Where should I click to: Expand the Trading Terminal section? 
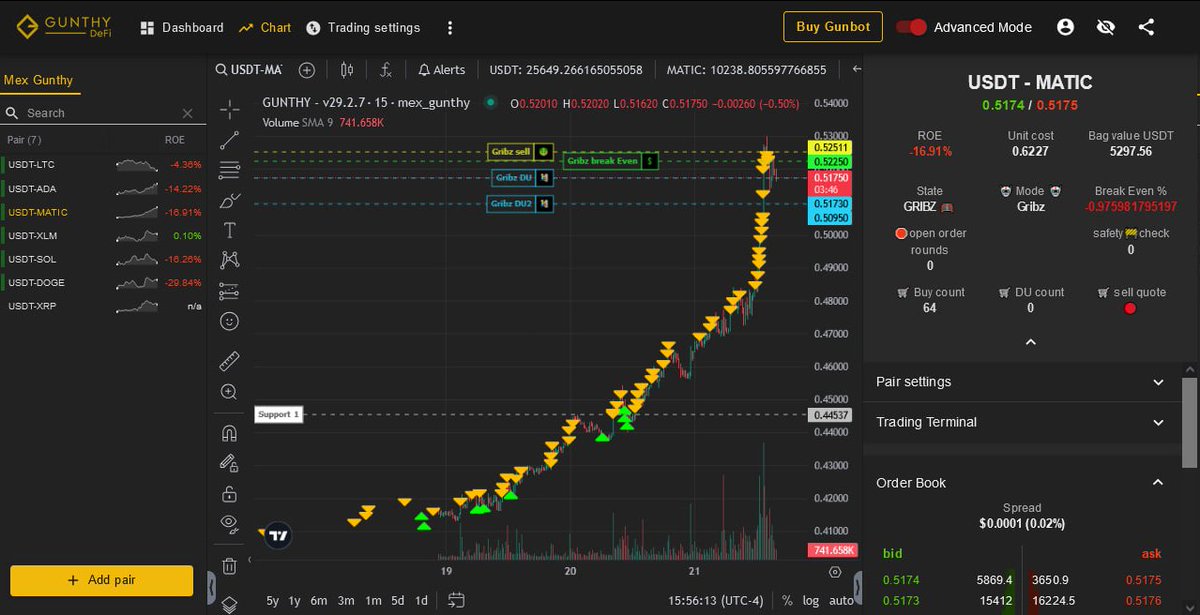pos(1021,422)
